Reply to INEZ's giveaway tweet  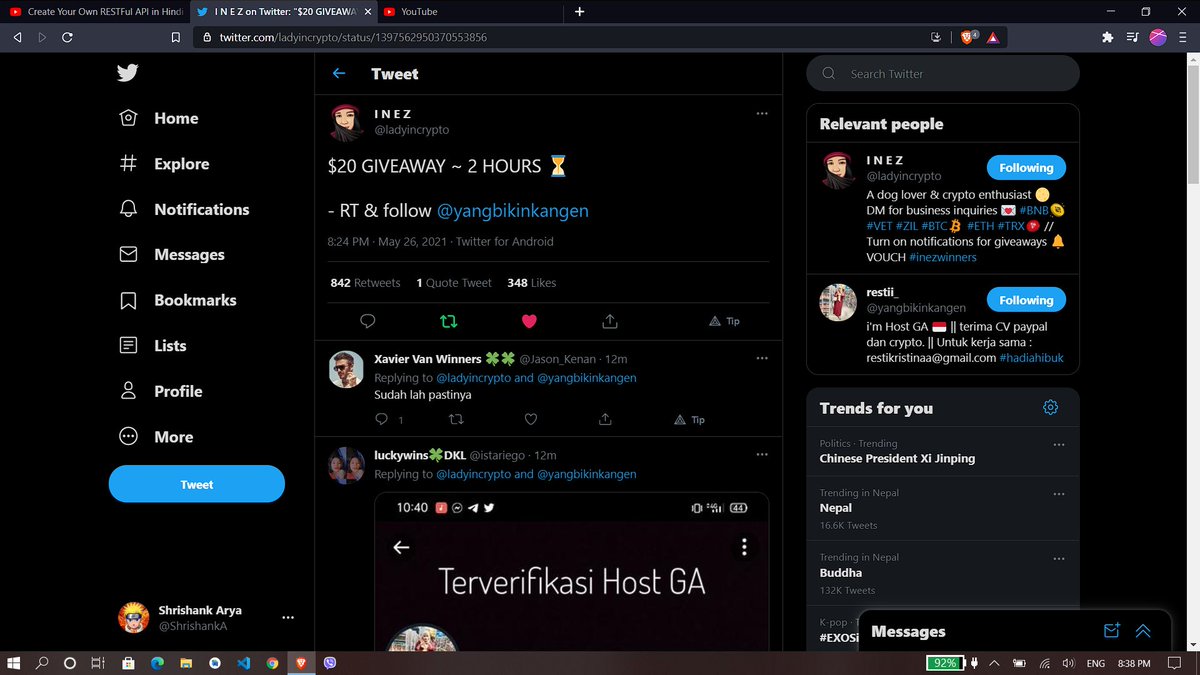367,321
